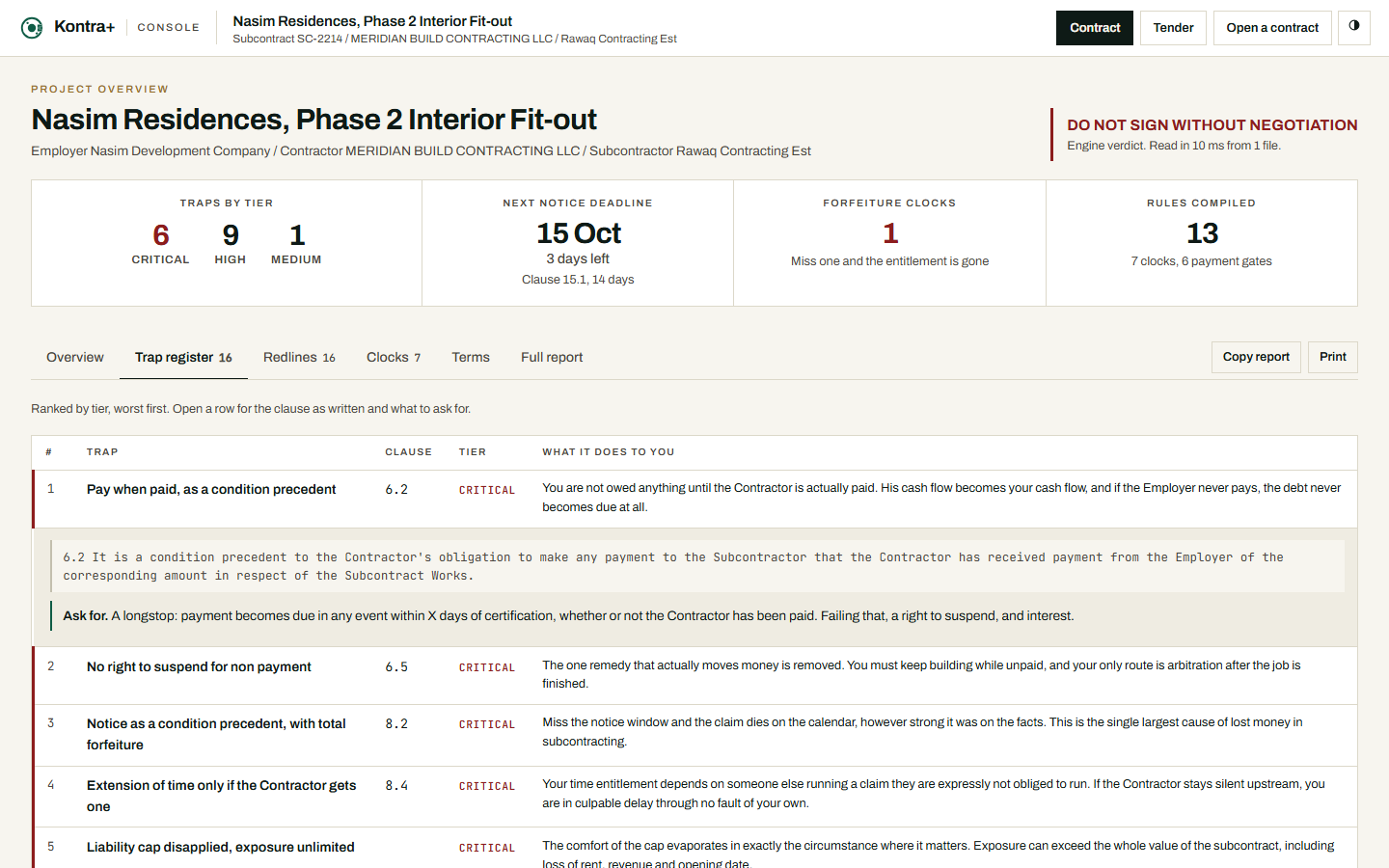Click the CONSOLE label in header

[169, 28]
